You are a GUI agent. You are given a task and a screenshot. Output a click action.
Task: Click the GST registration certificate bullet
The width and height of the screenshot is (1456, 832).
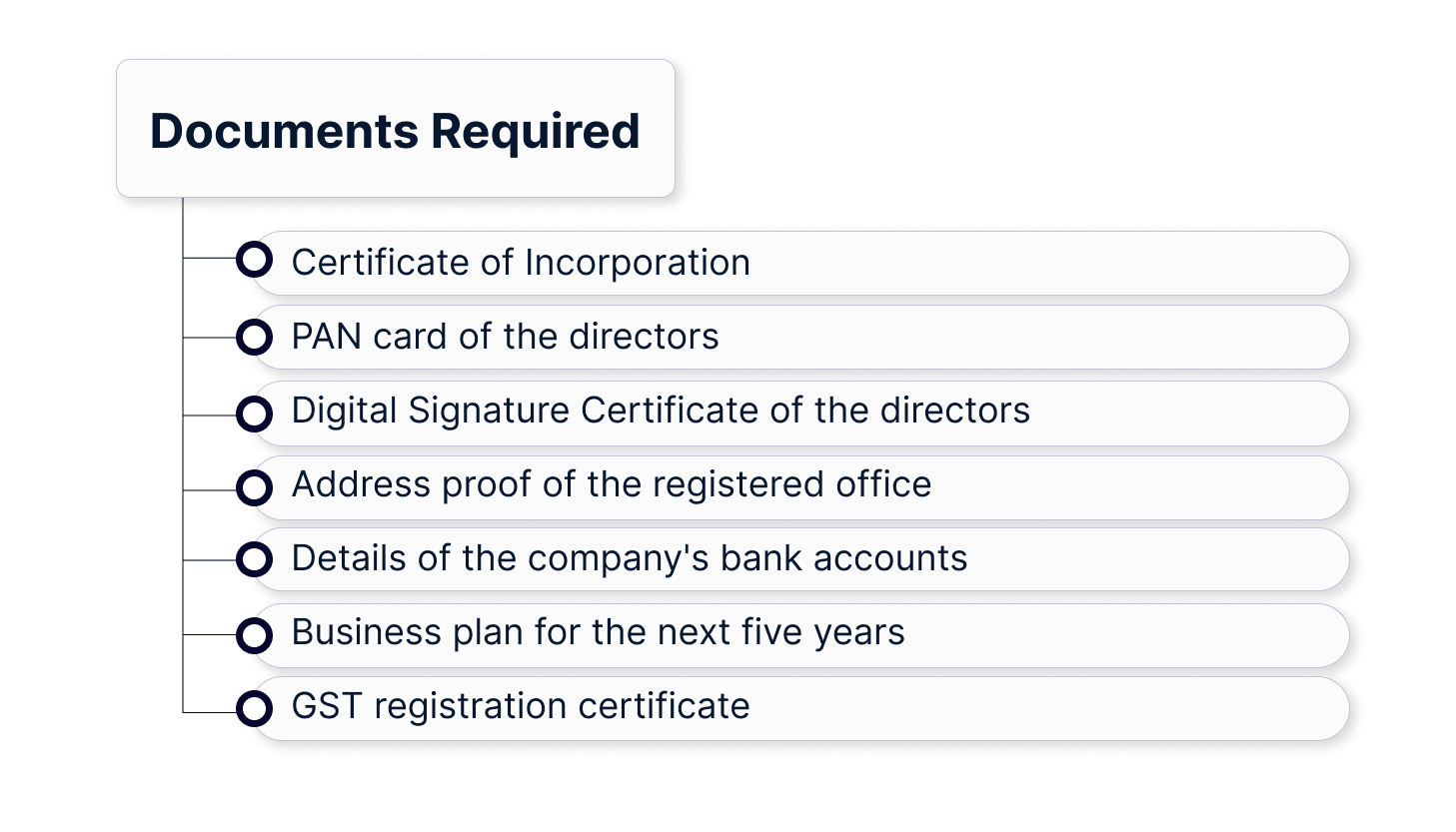[254, 709]
